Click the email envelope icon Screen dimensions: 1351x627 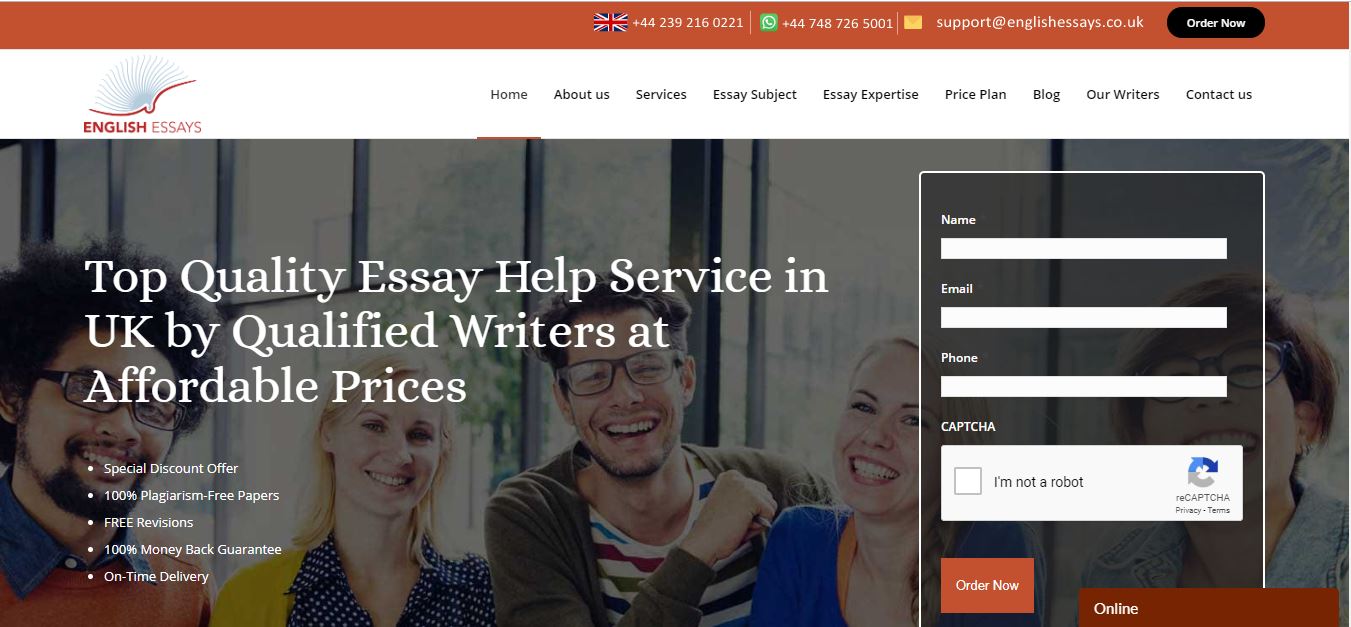912,22
